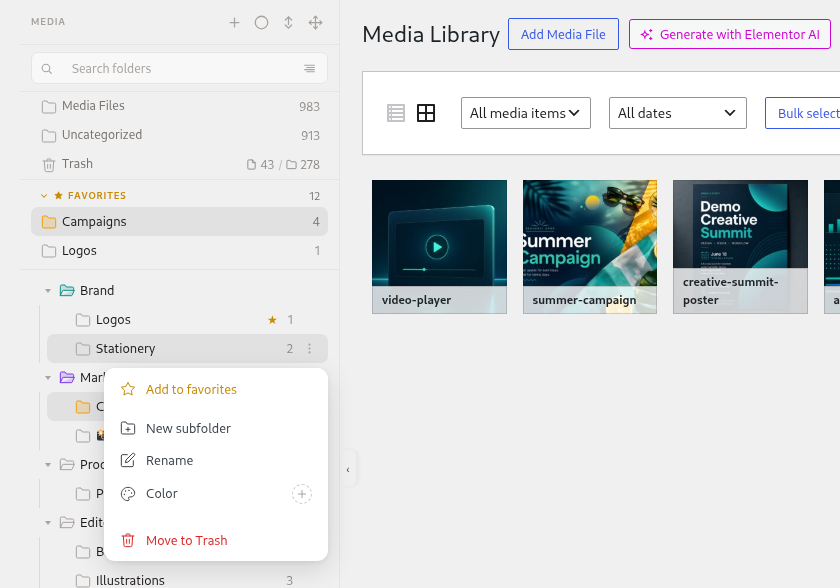Open the creative-summit-poster thumbnail
840x588 pixels.
[x=740, y=247]
